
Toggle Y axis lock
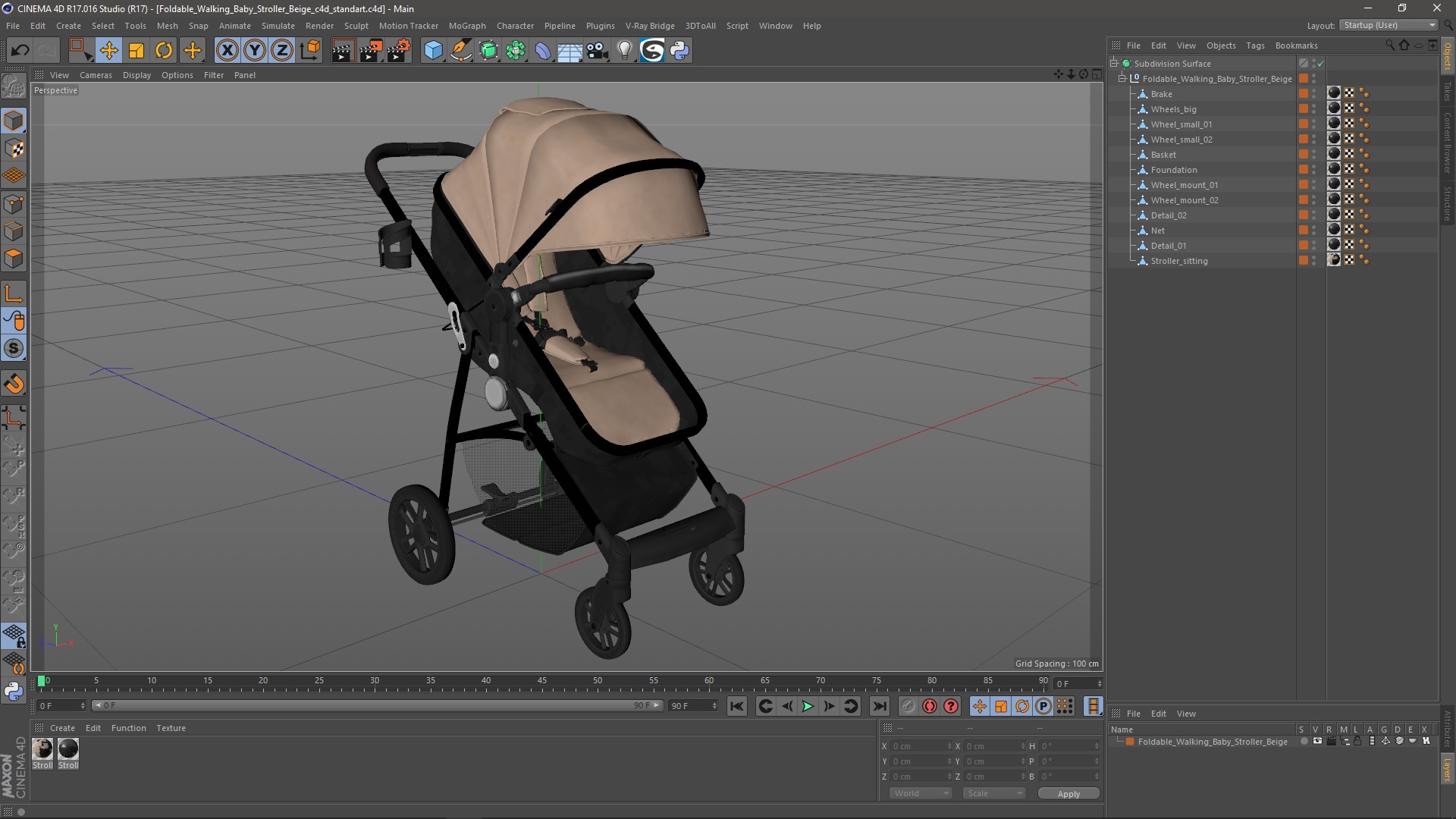coord(255,51)
